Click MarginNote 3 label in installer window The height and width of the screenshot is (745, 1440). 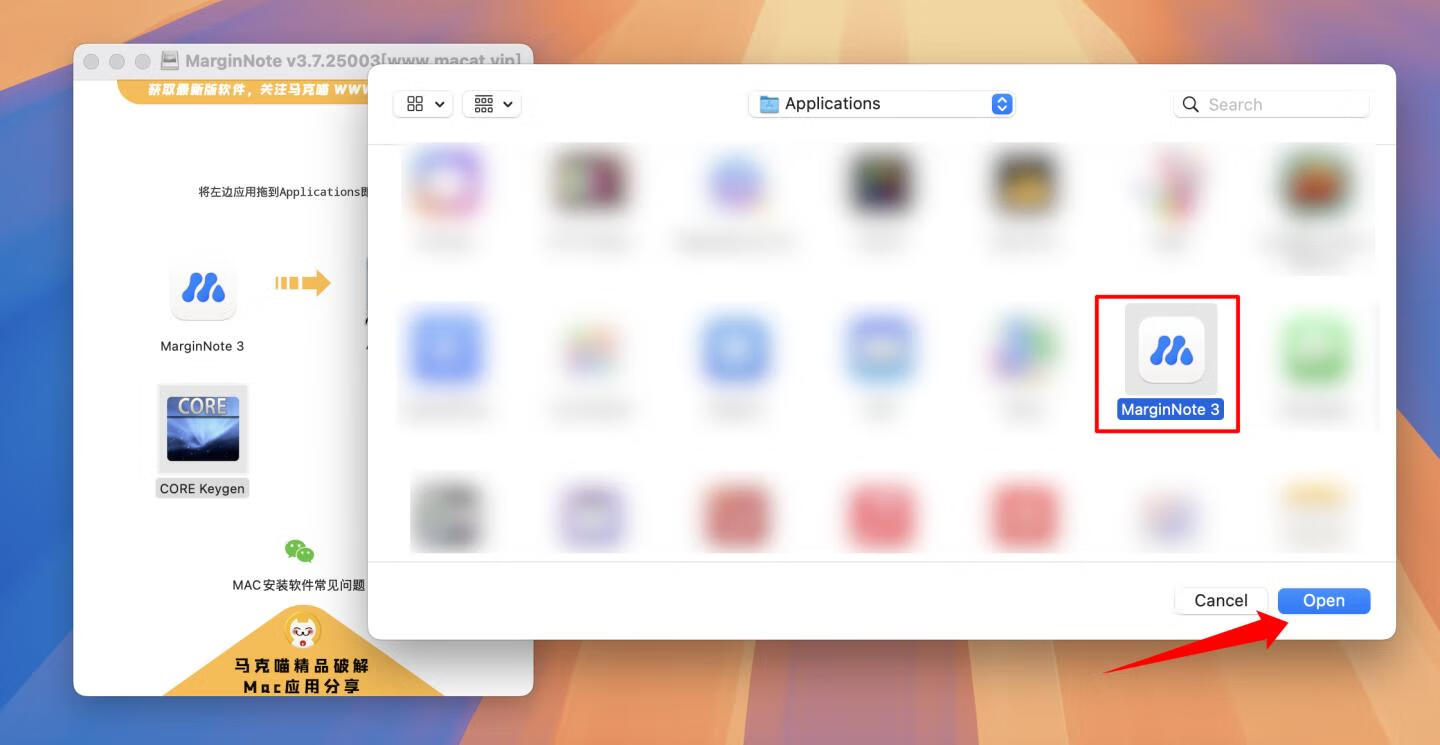[202, 346]
